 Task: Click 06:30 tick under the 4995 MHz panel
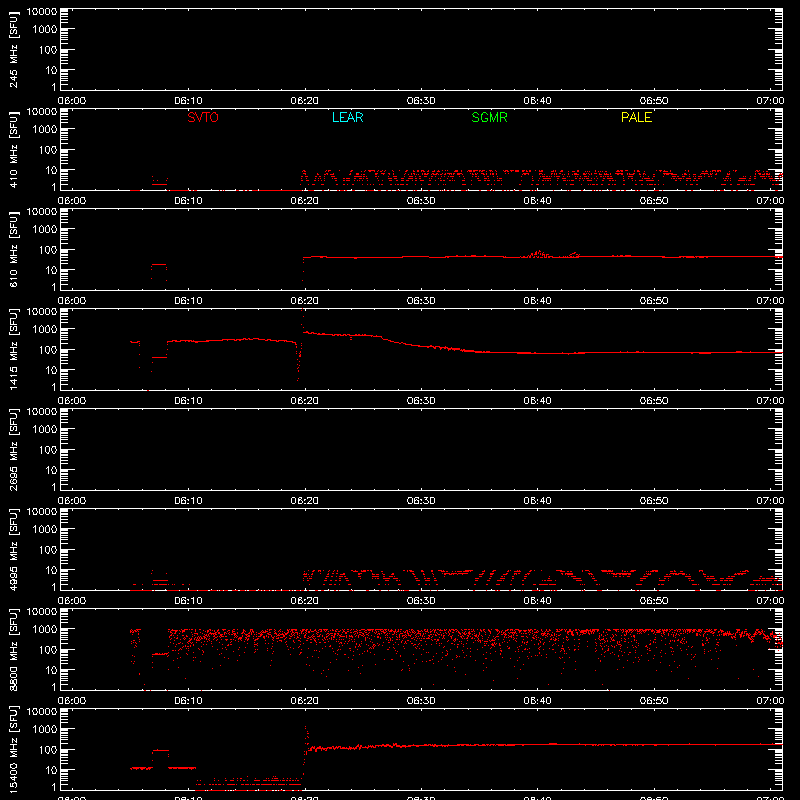click(421, 601)
